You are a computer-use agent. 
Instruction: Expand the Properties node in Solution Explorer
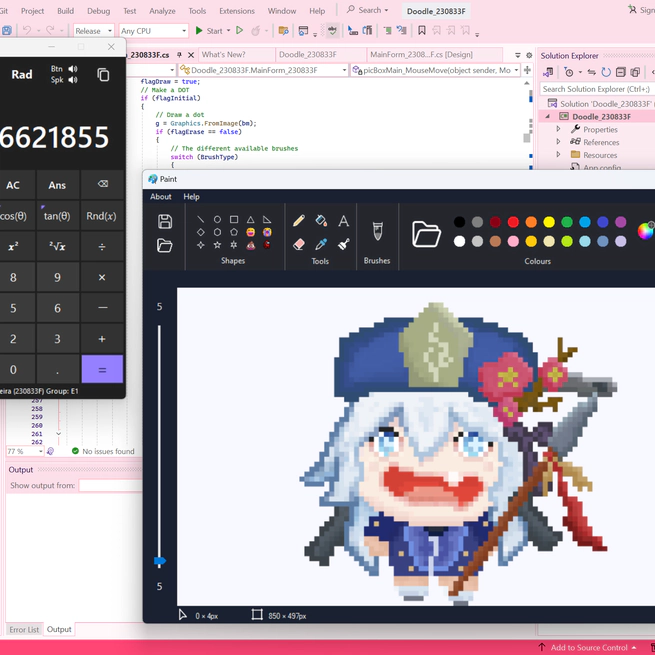tap(559, 129)
